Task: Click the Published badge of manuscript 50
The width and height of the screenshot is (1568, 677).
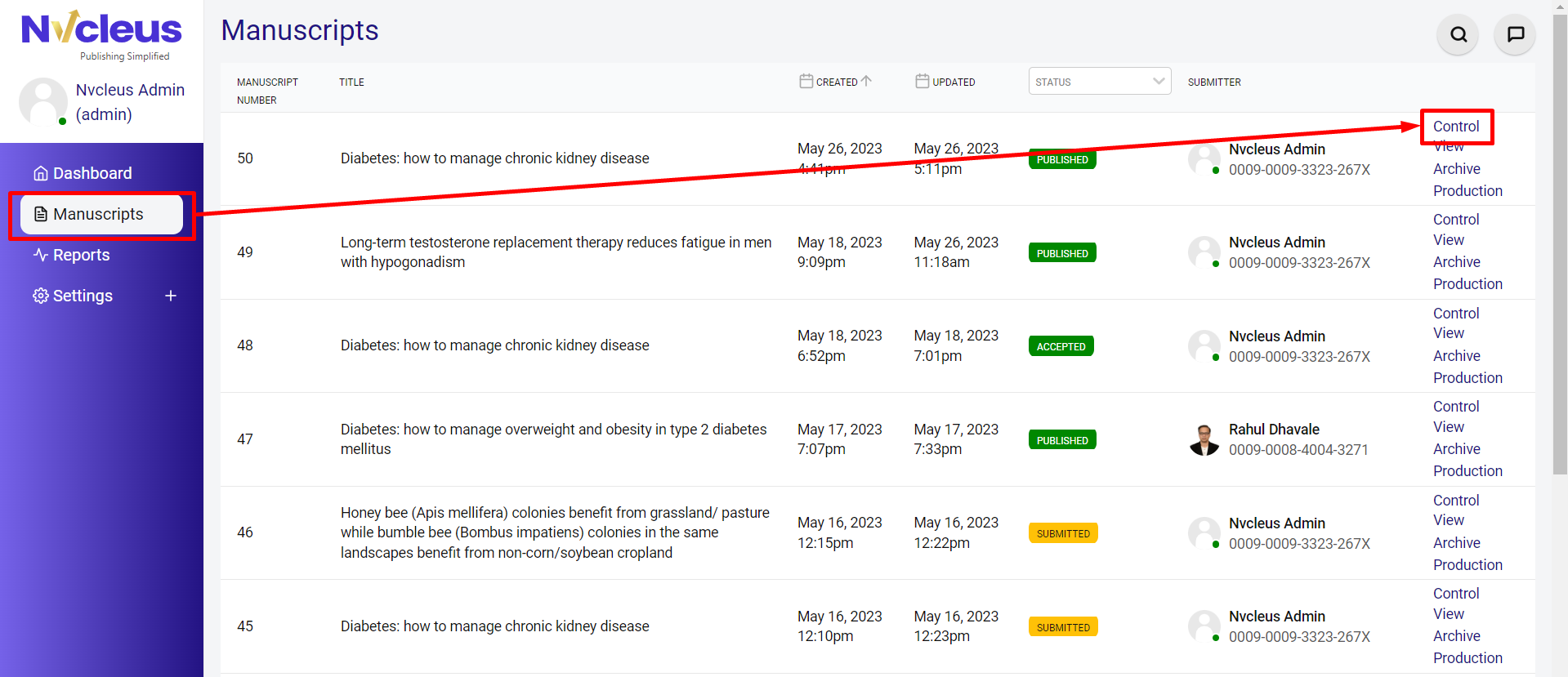Action: tap(1062, 160)
